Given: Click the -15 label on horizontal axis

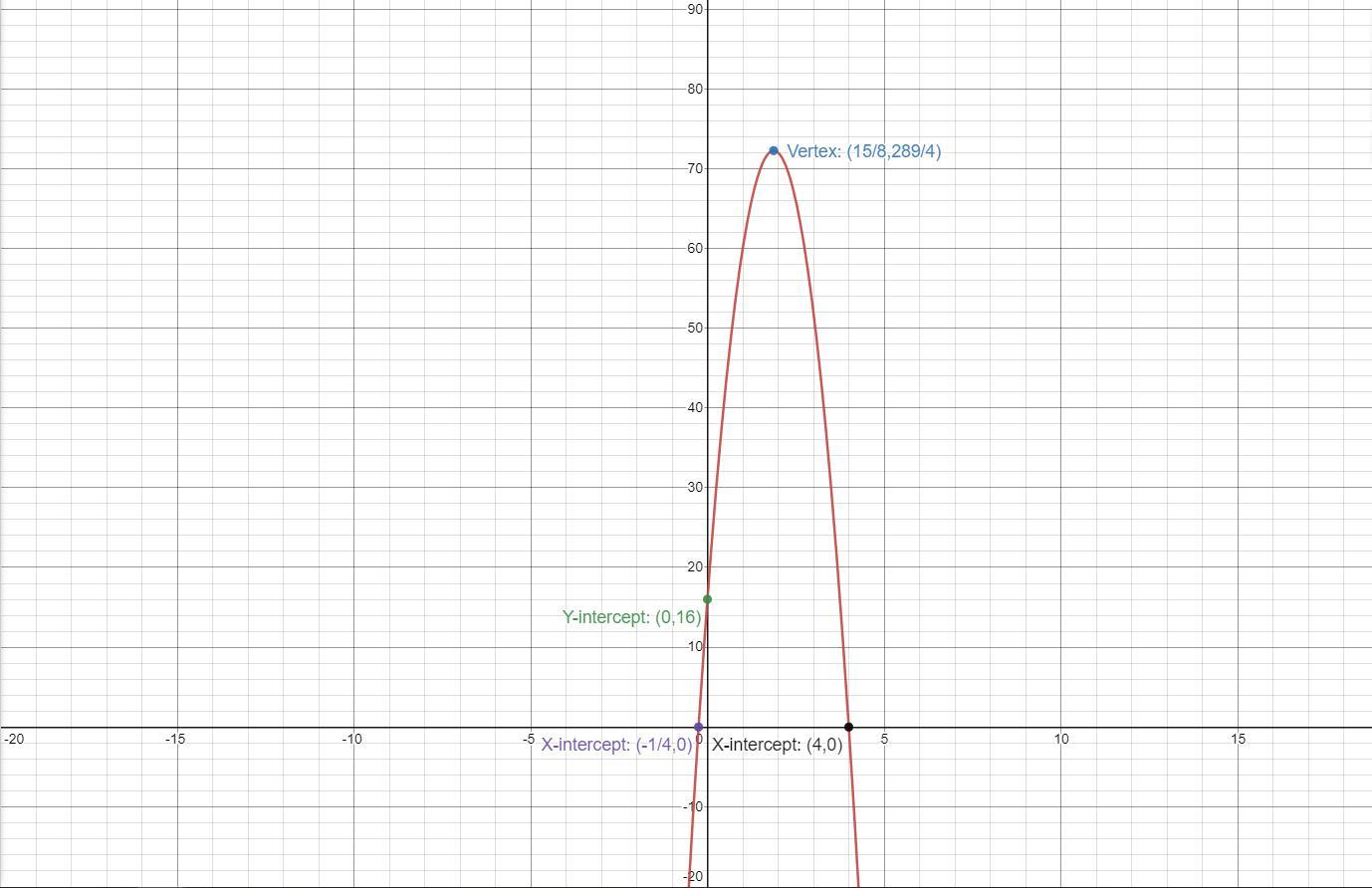Looking at the screenshot, I should [x=175, y=739].
